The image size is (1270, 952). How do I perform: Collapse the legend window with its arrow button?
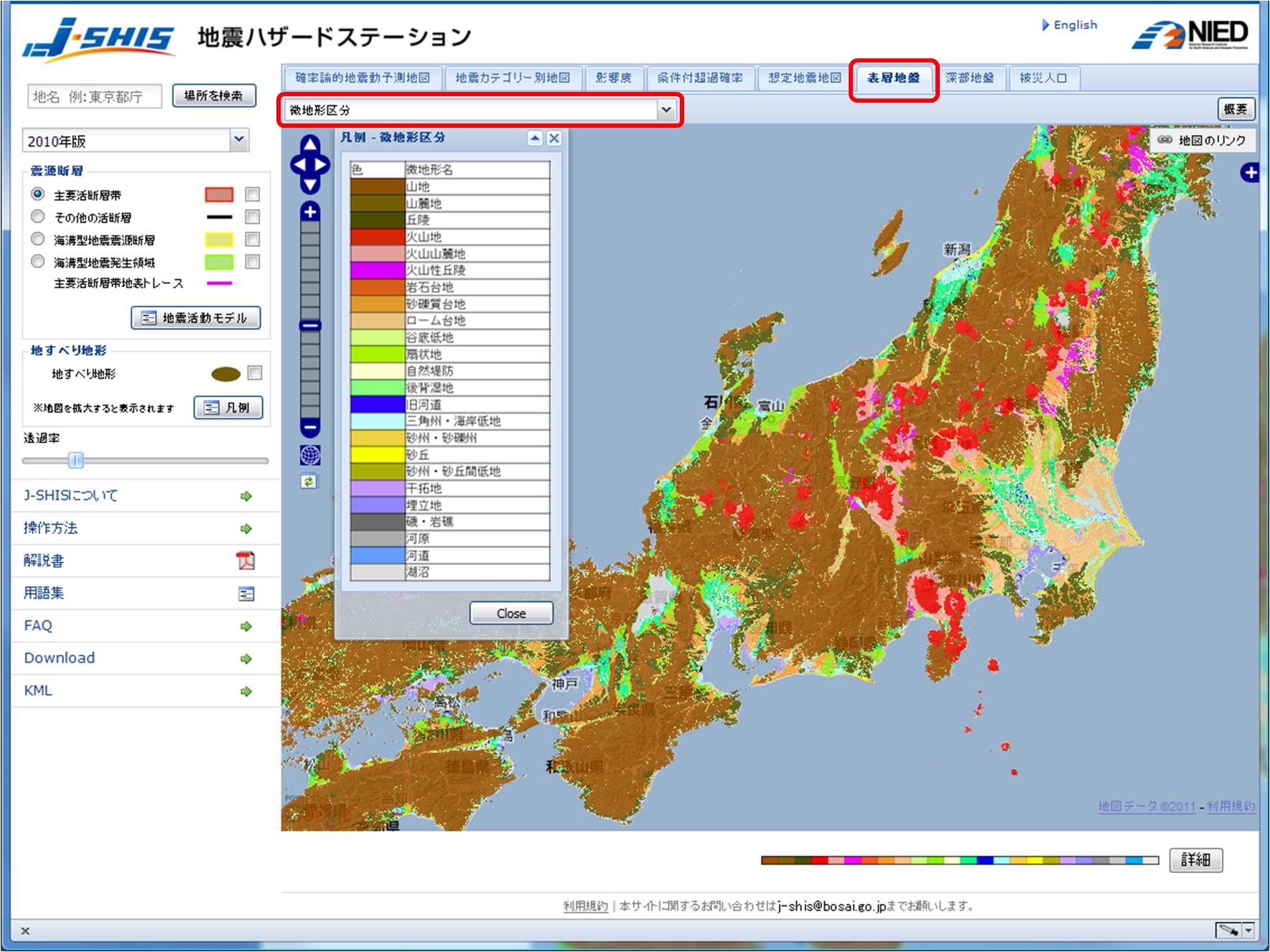point(534,139)
